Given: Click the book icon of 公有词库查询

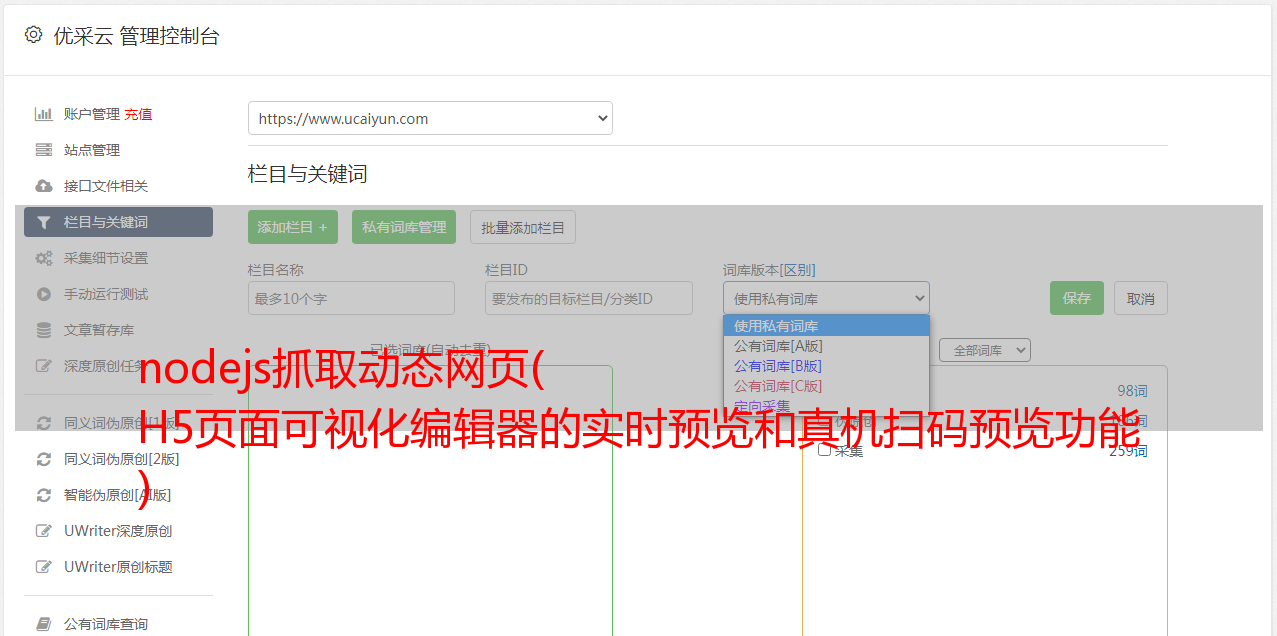Looking at the screenshot, I should click(44, 624).
